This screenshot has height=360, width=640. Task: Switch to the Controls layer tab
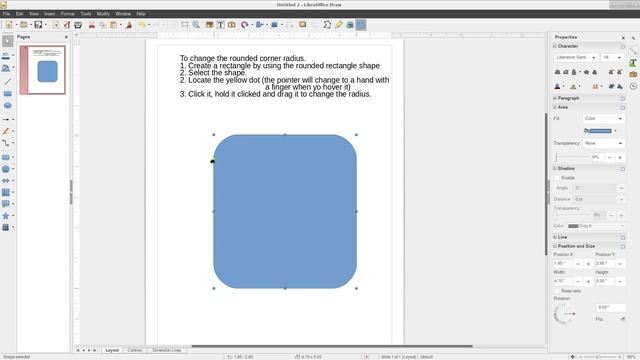pyautogui.click(x=134, y=350)
